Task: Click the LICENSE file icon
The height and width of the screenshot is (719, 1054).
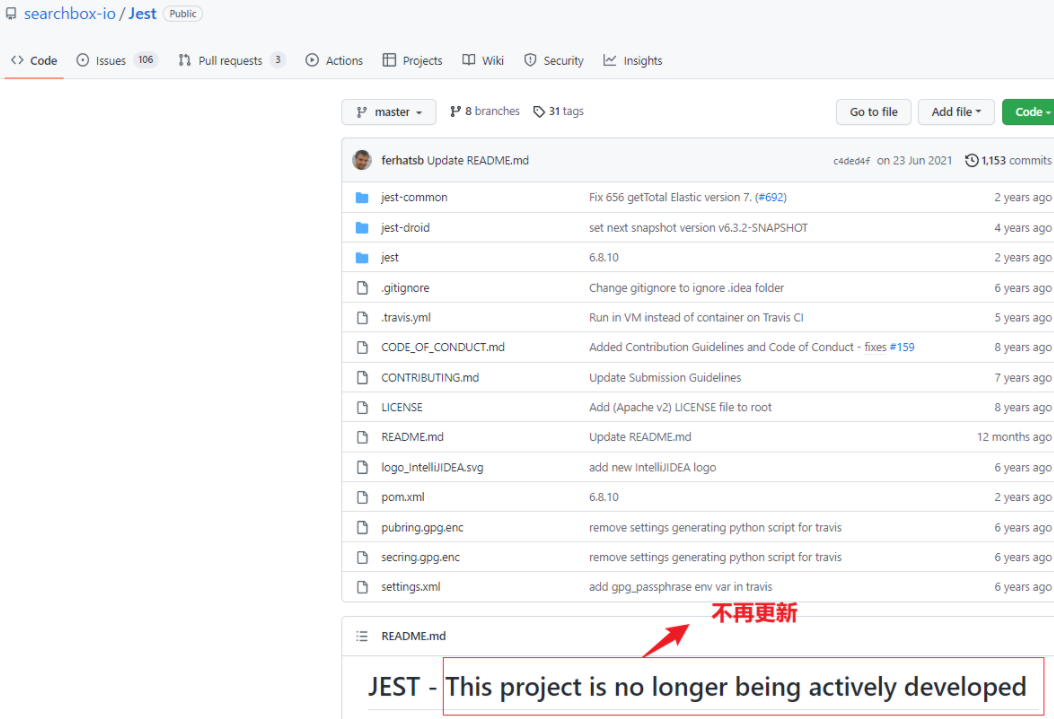Action: tap(362, 407)
